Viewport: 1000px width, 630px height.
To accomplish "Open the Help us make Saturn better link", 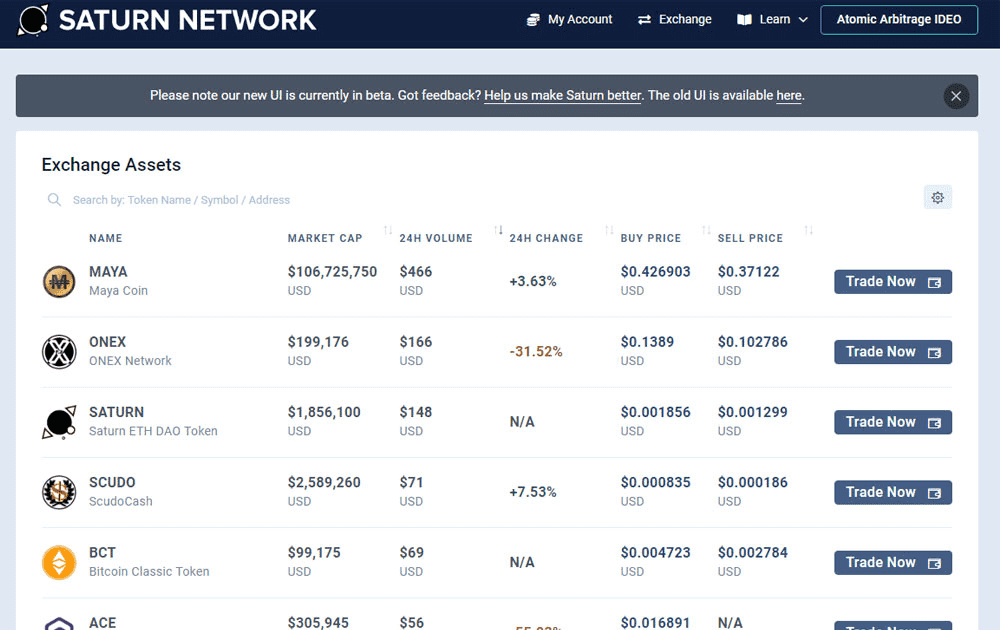I will [562, 95].
